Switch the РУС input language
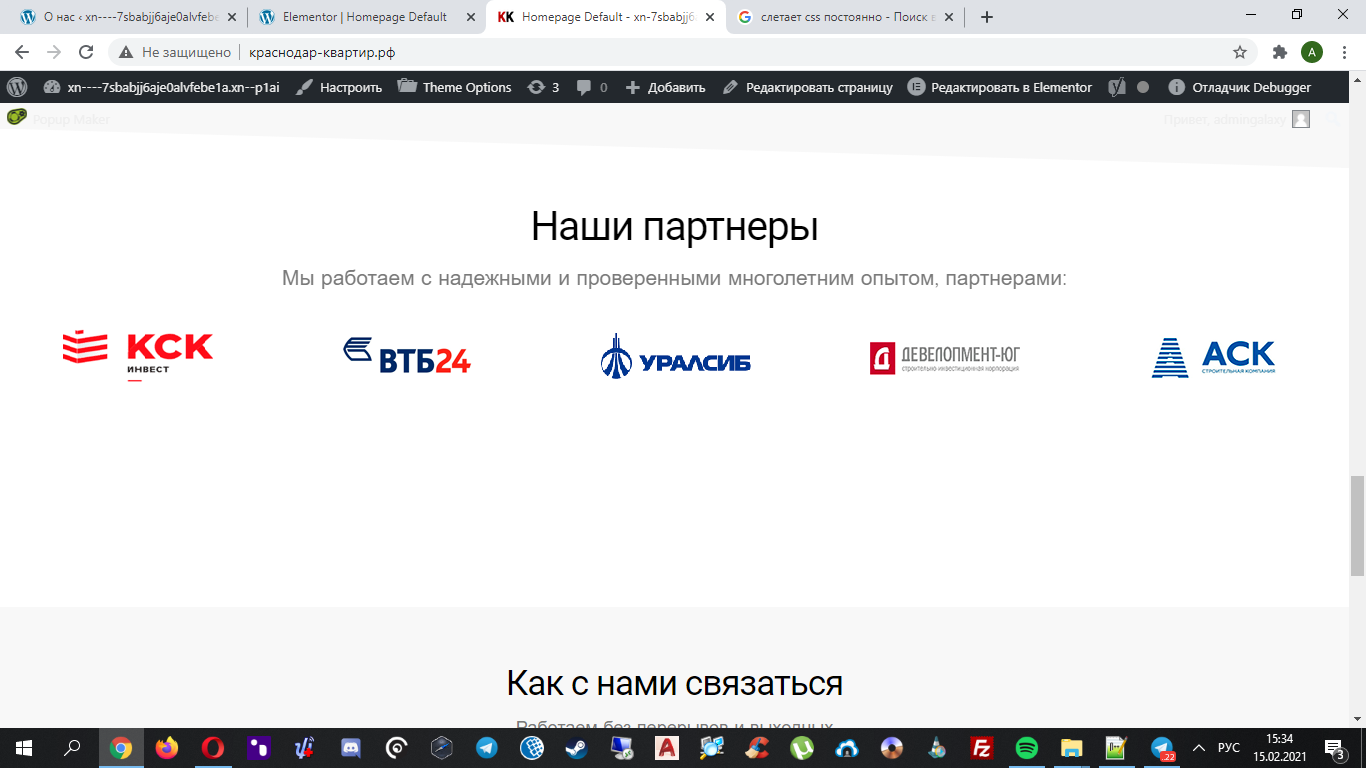 tap(1229, 747)
